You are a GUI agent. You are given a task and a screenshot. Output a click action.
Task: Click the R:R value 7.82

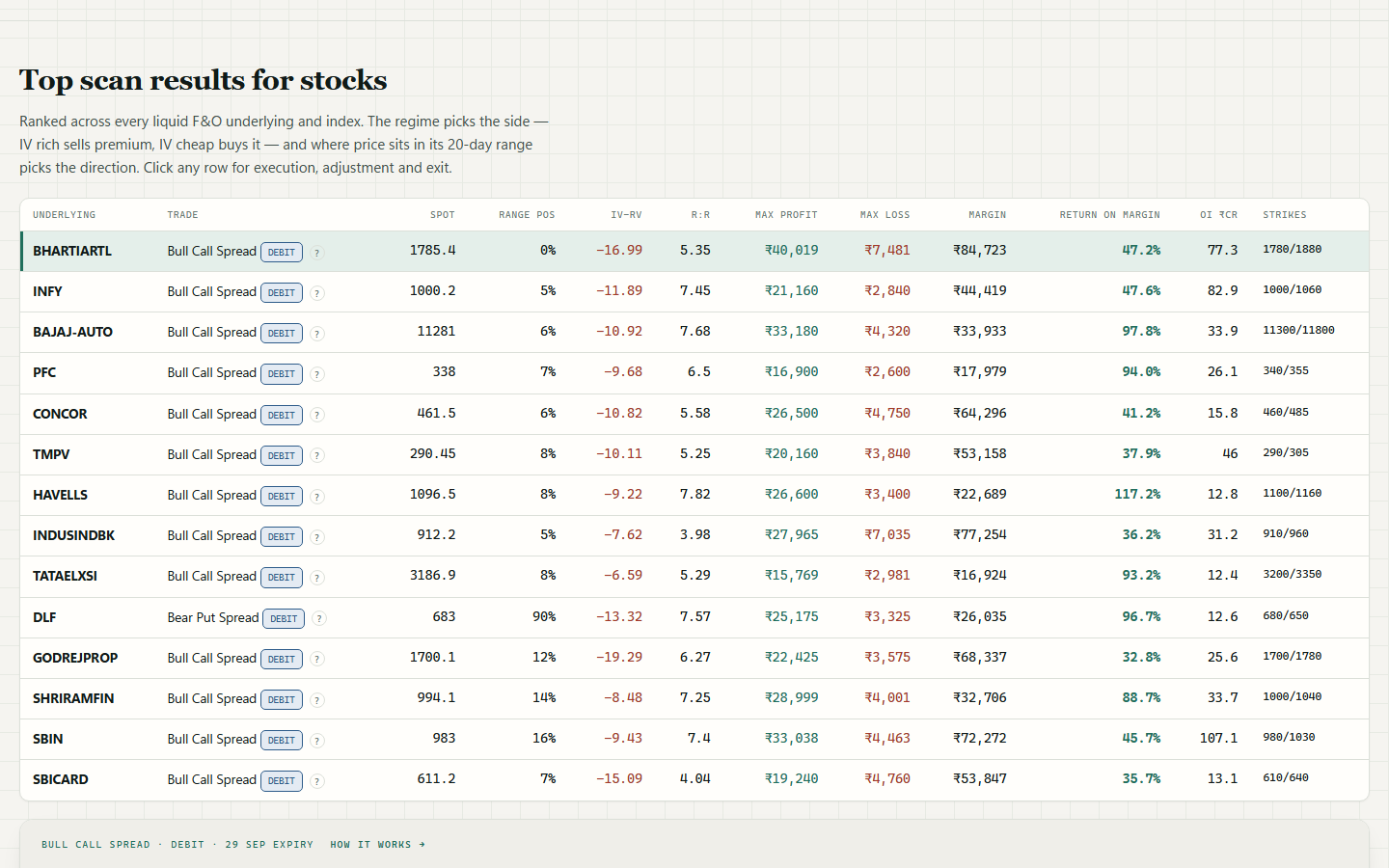[694, 495]
